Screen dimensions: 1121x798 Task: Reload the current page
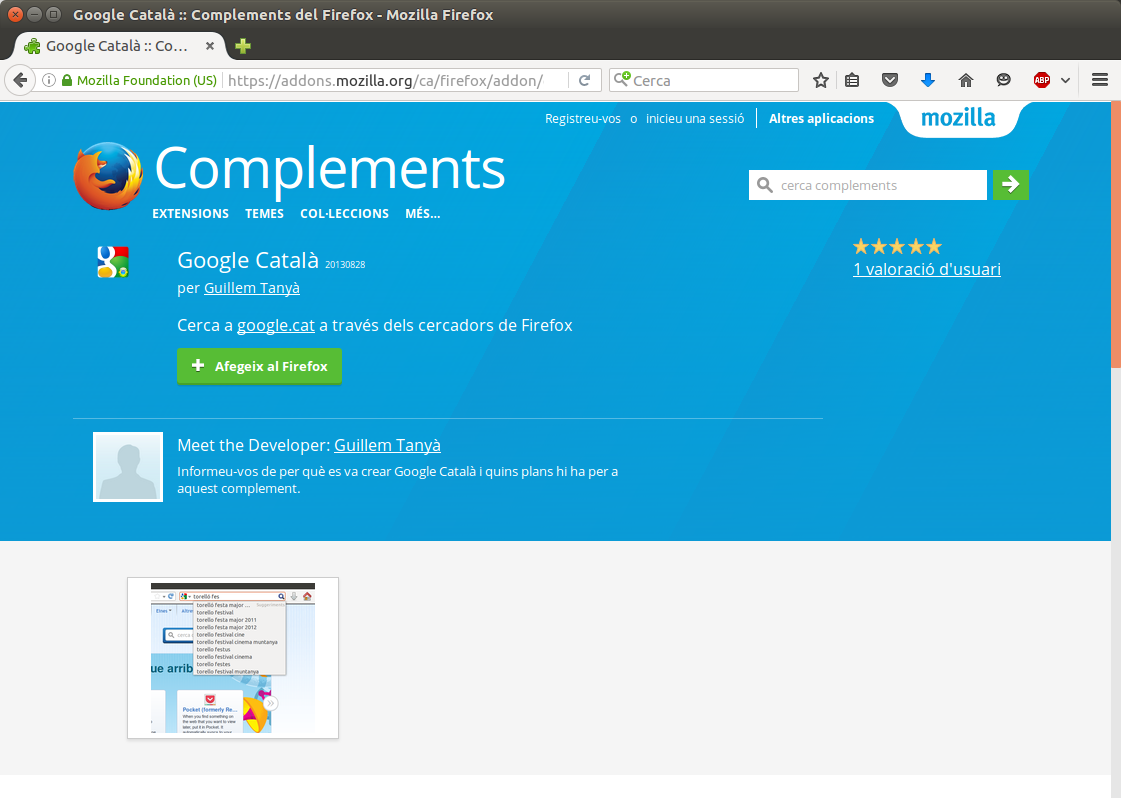(585, 80)
